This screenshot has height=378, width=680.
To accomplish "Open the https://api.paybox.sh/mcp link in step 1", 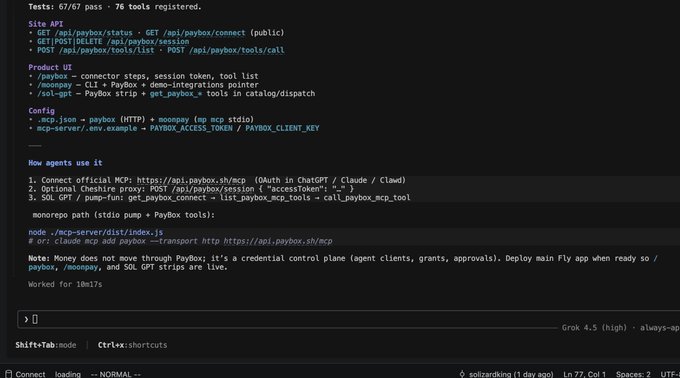I will coord(191,180).
